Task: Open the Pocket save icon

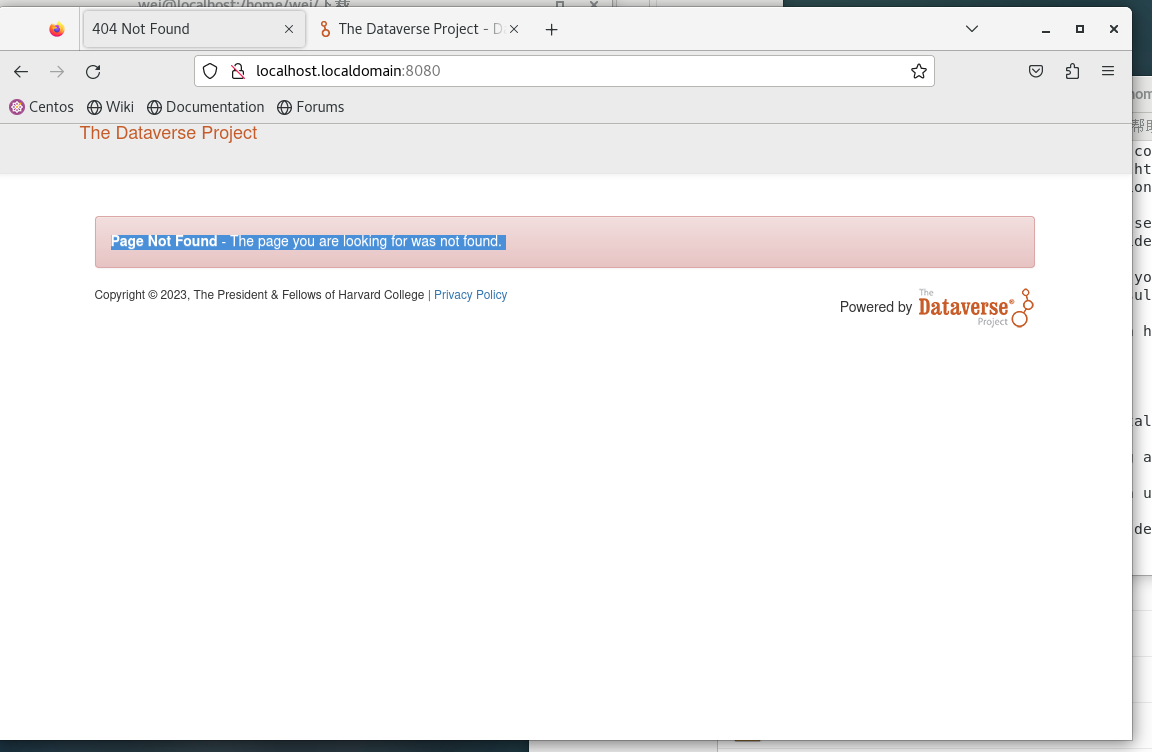Action: click(x=1037, y=71)
